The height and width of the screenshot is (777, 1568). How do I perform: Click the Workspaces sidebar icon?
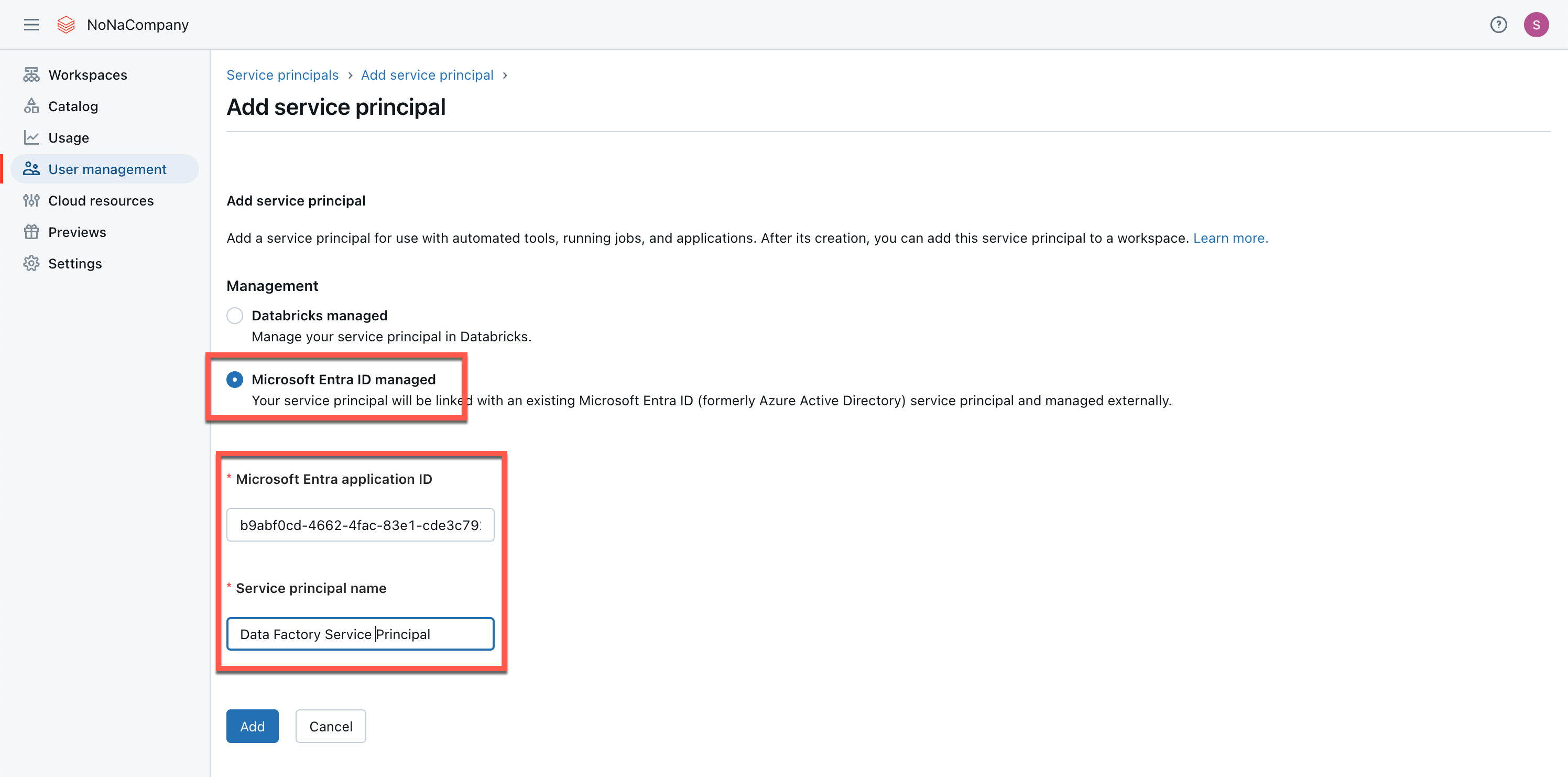point(31,74)
